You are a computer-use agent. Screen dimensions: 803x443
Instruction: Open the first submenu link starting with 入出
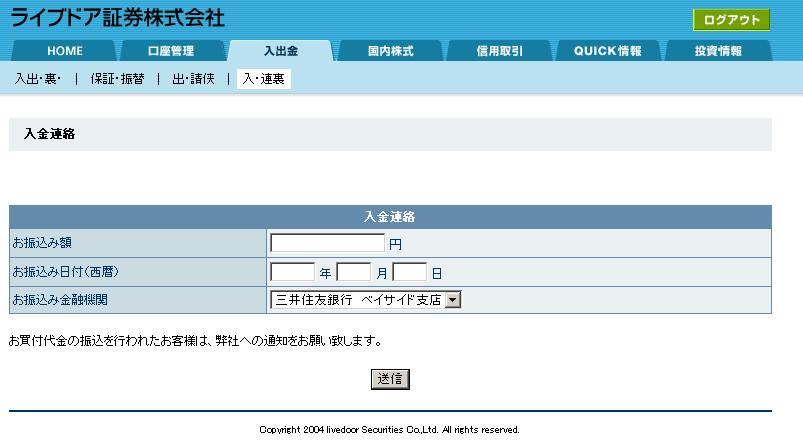click(x=38, y=79)
